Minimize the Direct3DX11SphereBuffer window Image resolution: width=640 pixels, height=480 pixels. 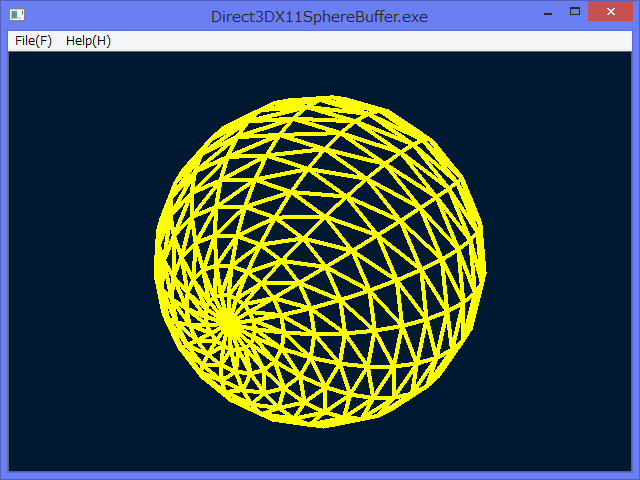pos(548,12)
